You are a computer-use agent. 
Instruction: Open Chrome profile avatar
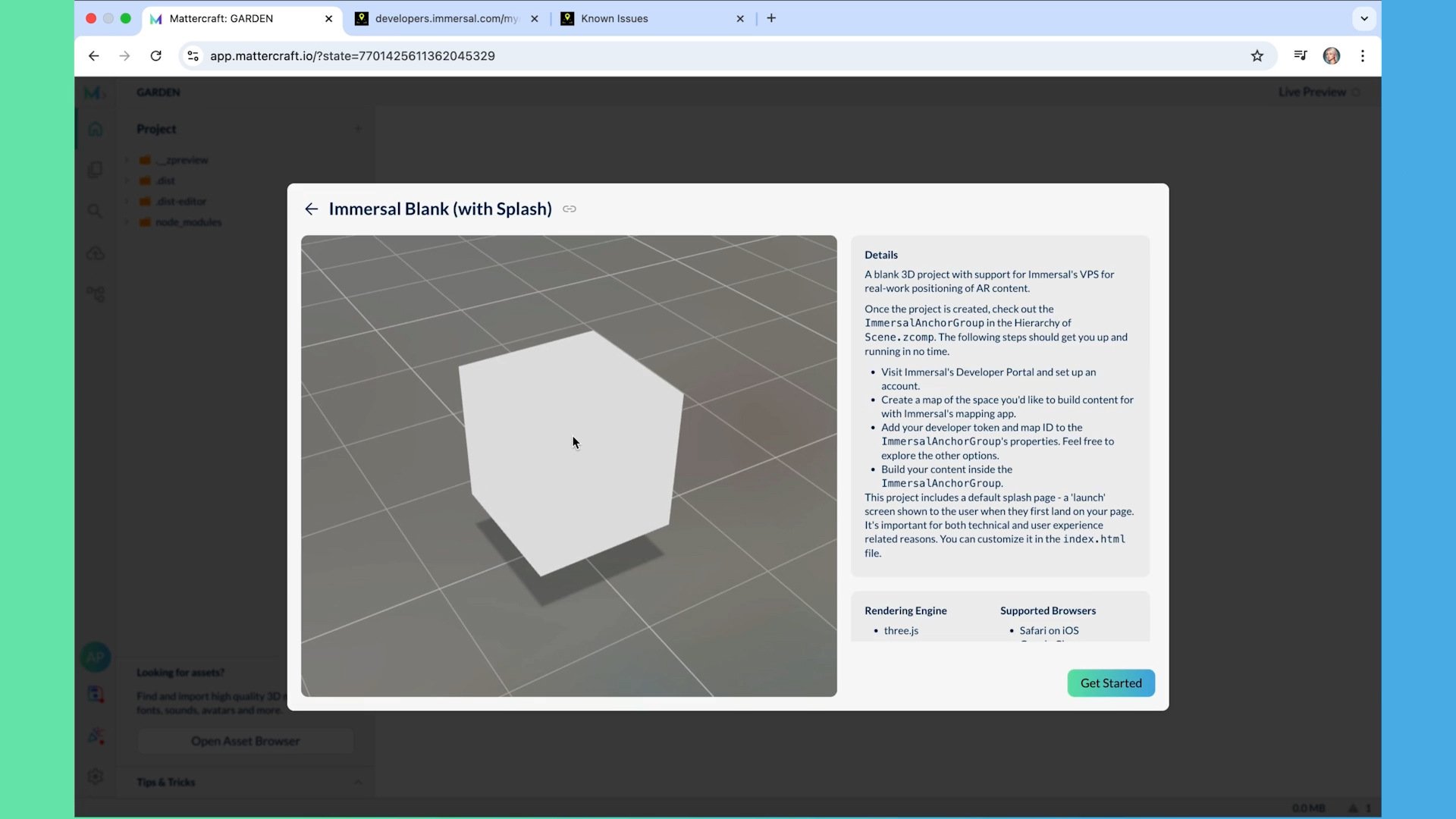point(1332,56)
